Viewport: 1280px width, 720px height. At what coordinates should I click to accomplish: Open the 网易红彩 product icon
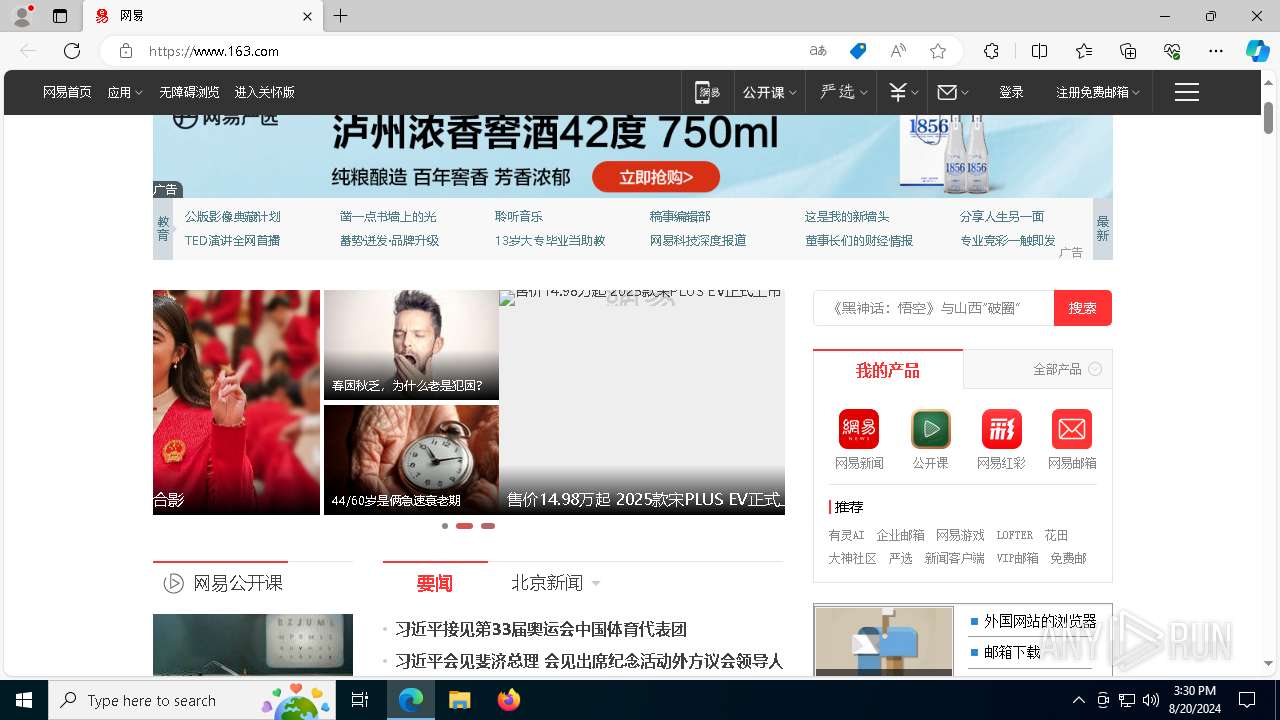pyautogui.click(x=1001, y=429)
